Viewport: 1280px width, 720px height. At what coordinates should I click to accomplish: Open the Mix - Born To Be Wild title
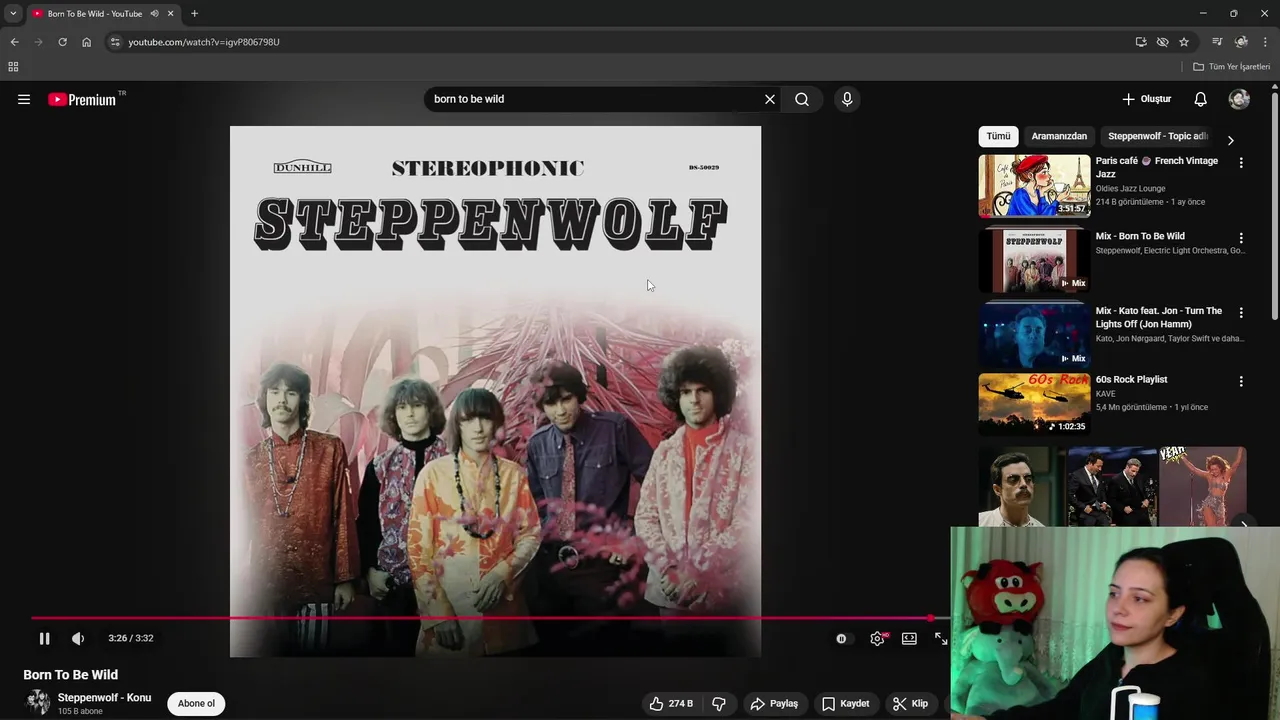click(x=1140, y=237)
